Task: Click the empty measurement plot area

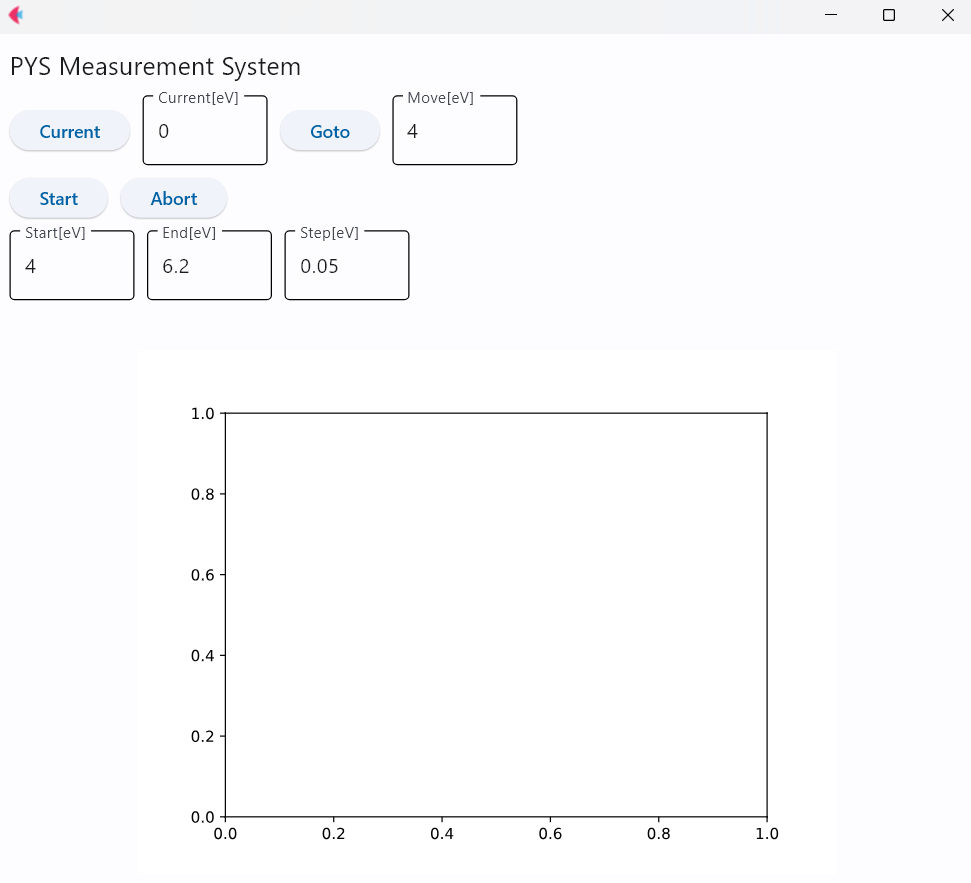Action: click(x=496, y=614)
